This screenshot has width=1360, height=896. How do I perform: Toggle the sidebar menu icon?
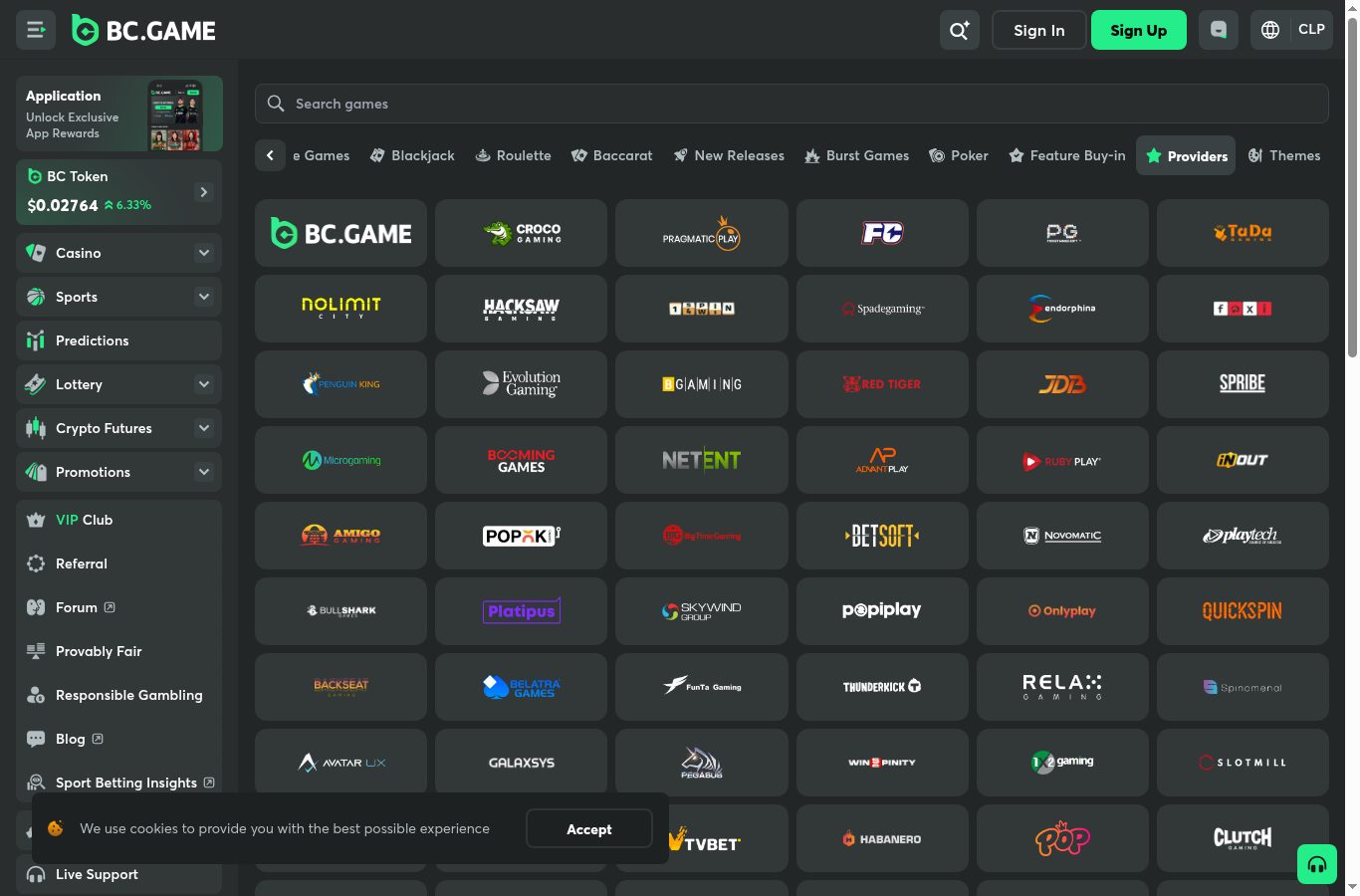coord(36,30)
